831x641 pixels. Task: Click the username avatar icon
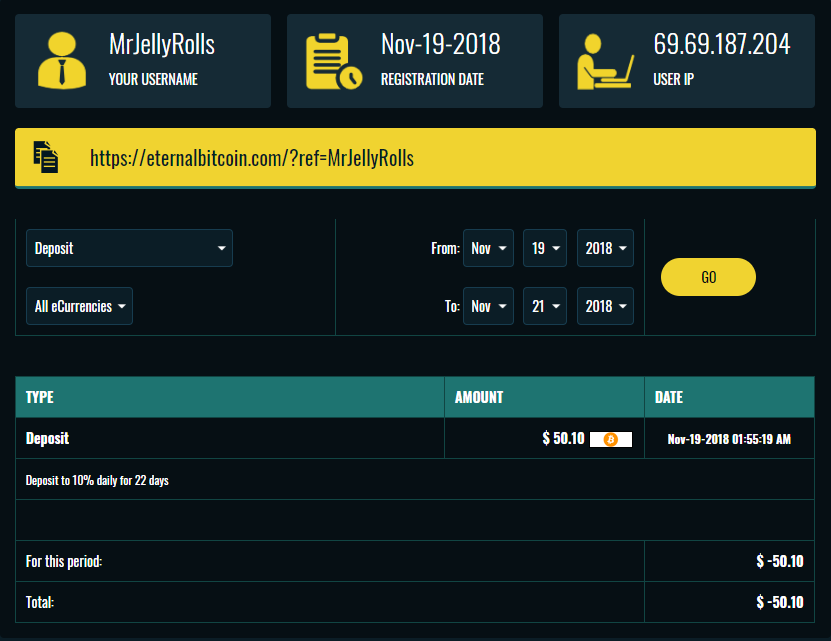(62, 61)
